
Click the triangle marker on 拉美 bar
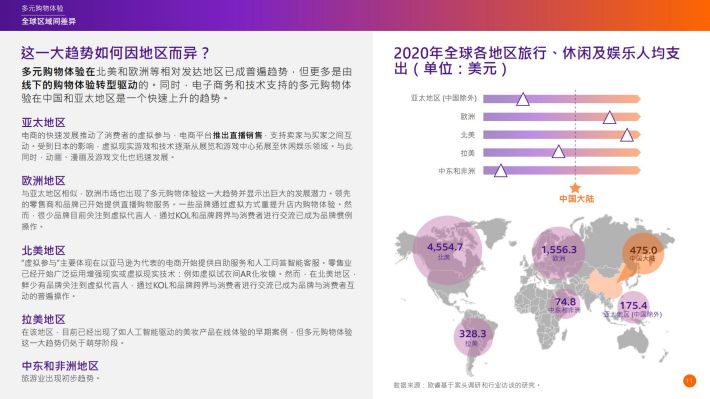click(558, 151)
